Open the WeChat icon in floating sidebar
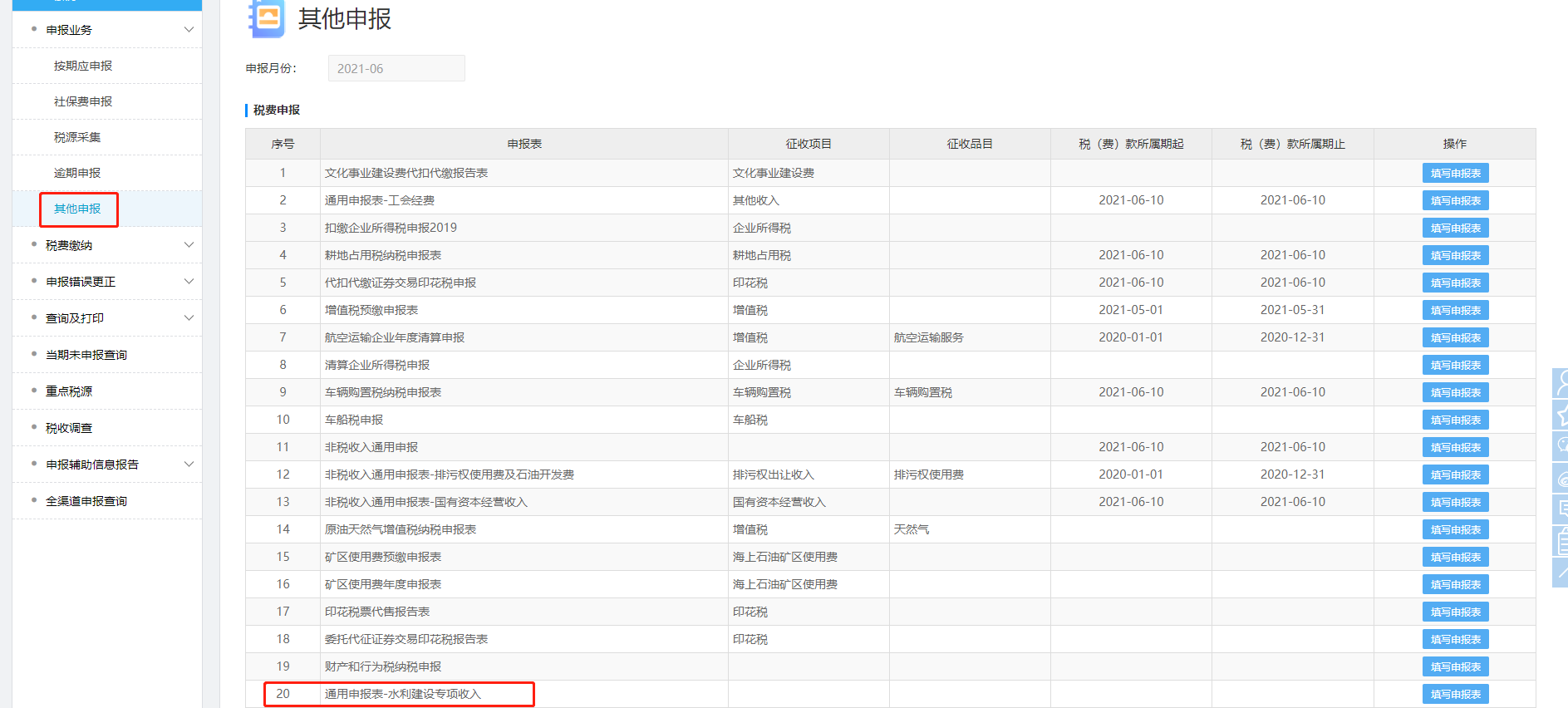Viewport: 1568px width, 708px height. tap(1561, 446)
